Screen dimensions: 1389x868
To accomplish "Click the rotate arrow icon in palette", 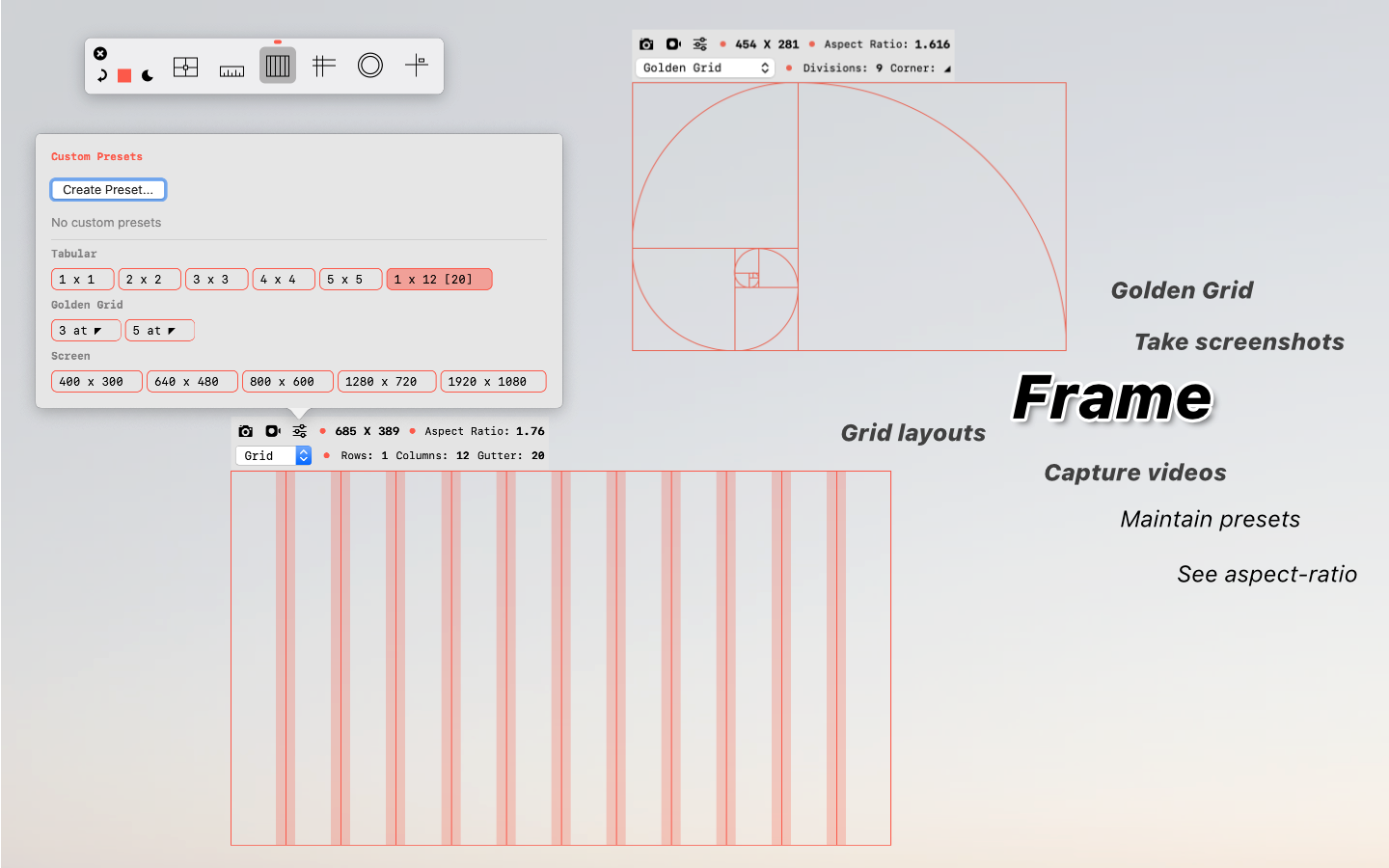I will pos(101,75).
